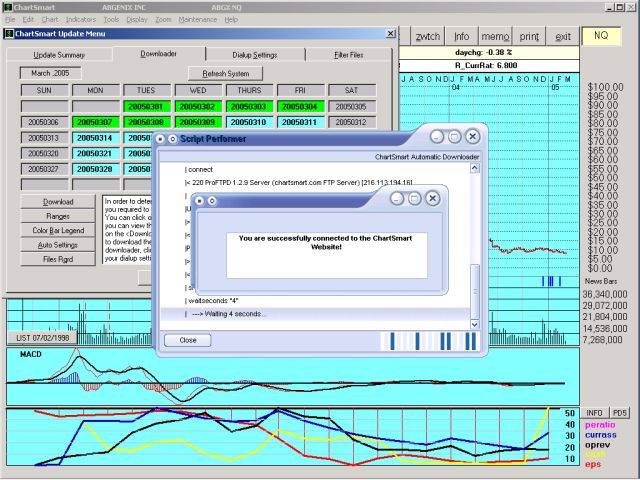This screenshot has width=640, height=480.
Task: Click the Refresh System button
Action: tap(225, 73)
